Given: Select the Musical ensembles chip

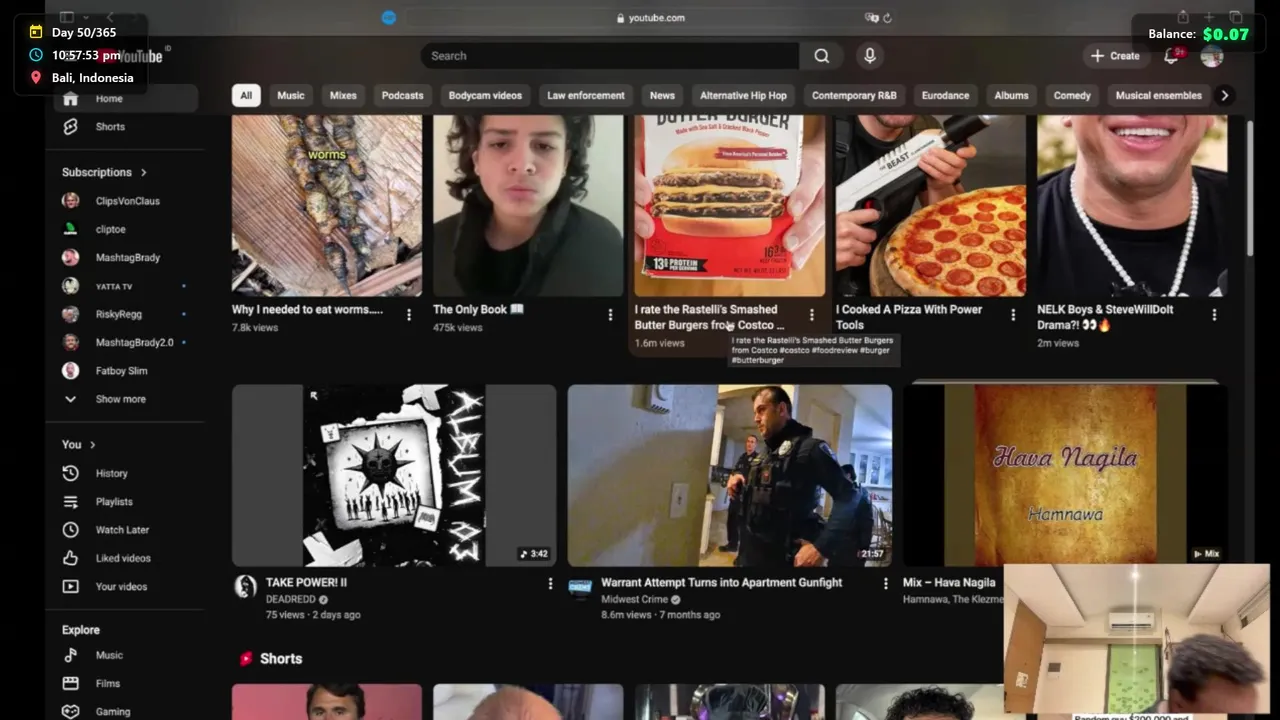Looking at the screenshot, I should click(x=1158, y=95).
